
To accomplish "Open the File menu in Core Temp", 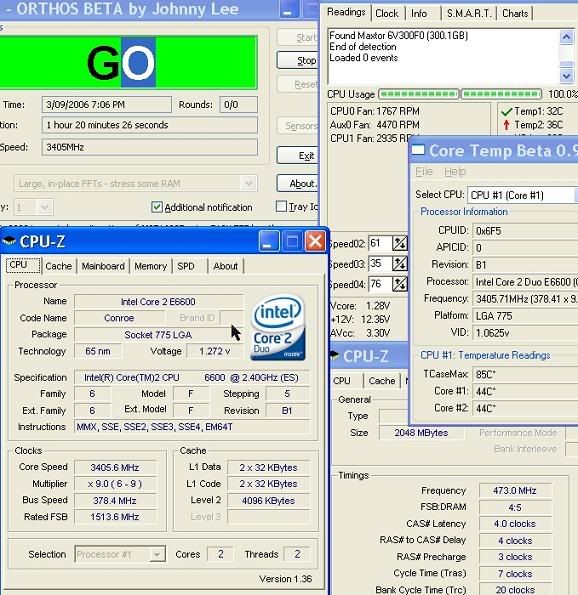I will 424,172.
